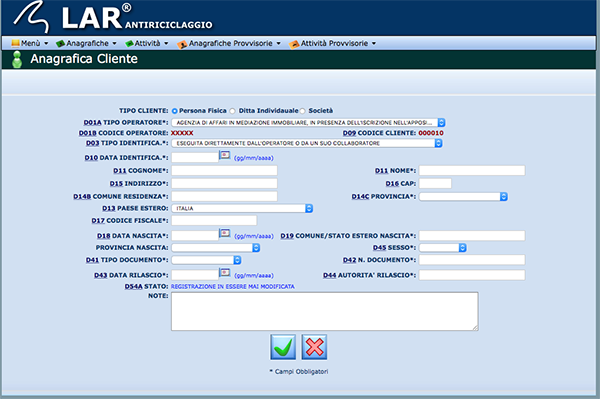Open the Attività menu

click(x=147, y=43)
